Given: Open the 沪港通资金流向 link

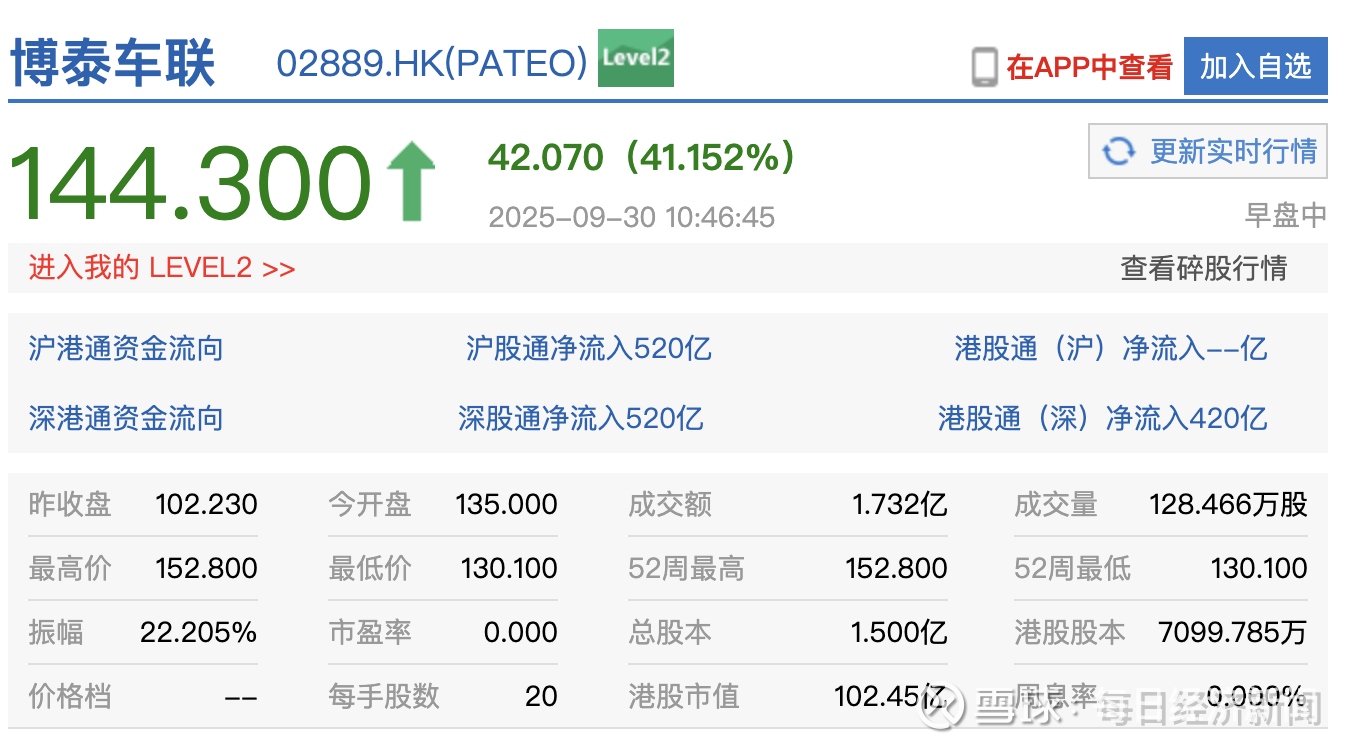Looking at the screenshot, I should (x=126, y=348).
